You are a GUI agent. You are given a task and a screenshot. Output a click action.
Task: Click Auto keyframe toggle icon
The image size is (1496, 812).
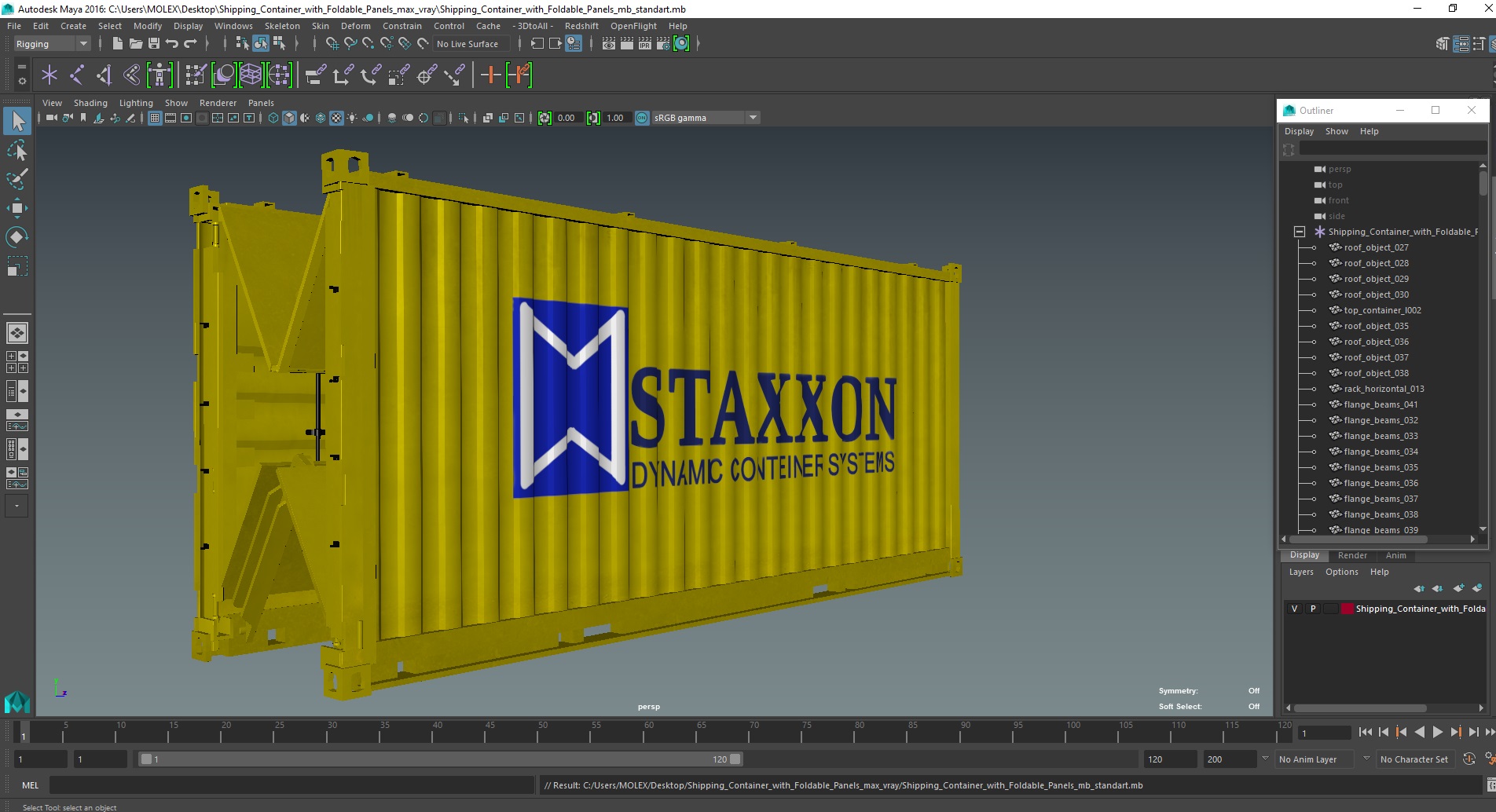coord(1469,759)
